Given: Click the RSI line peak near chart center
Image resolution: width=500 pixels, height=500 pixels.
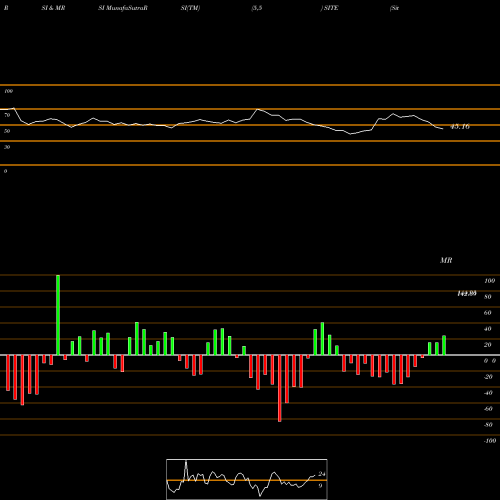Looking at the screenshot, I should pos(257,109).
